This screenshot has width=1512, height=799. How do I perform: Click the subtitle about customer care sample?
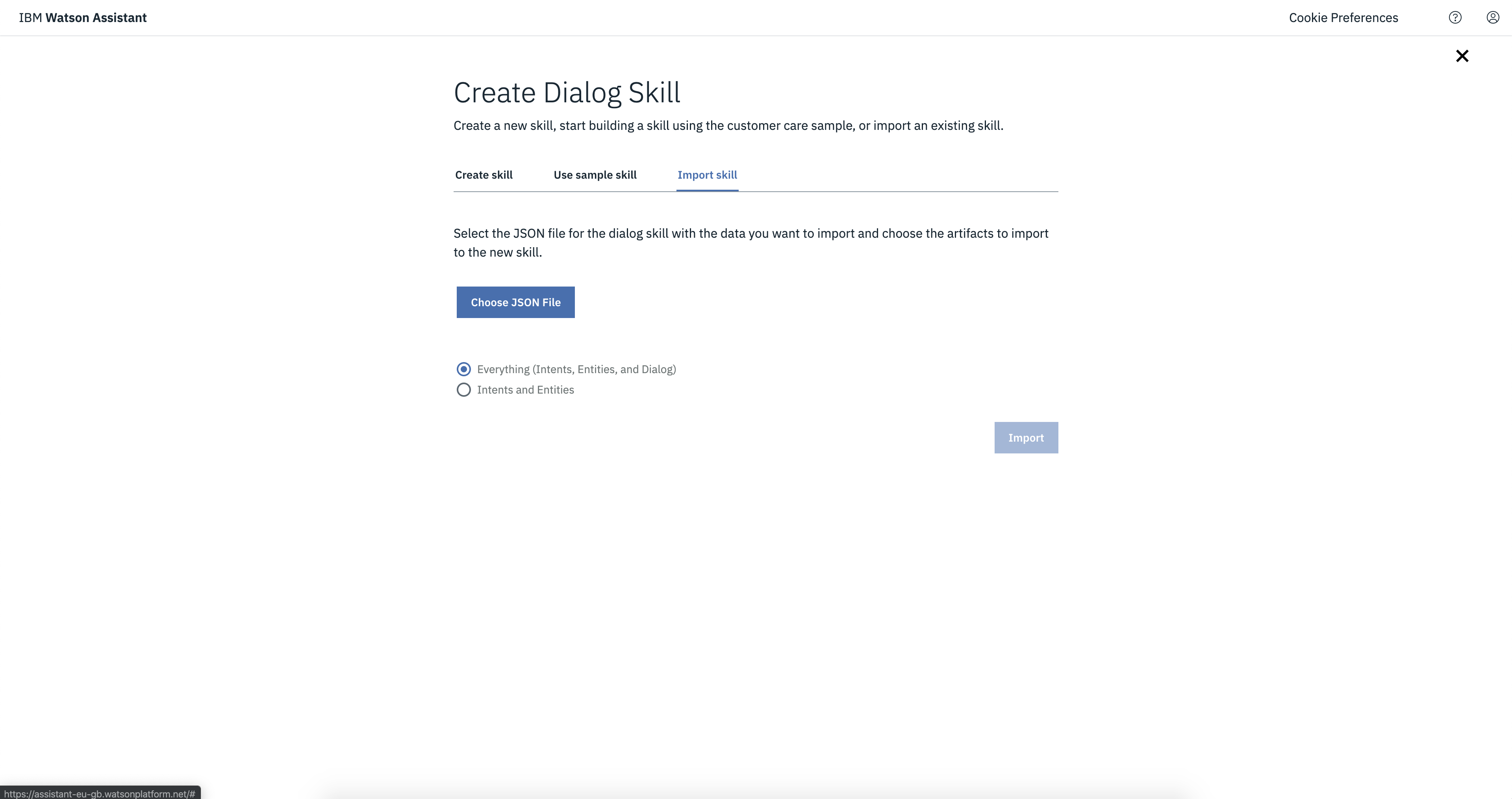point(728,126)
